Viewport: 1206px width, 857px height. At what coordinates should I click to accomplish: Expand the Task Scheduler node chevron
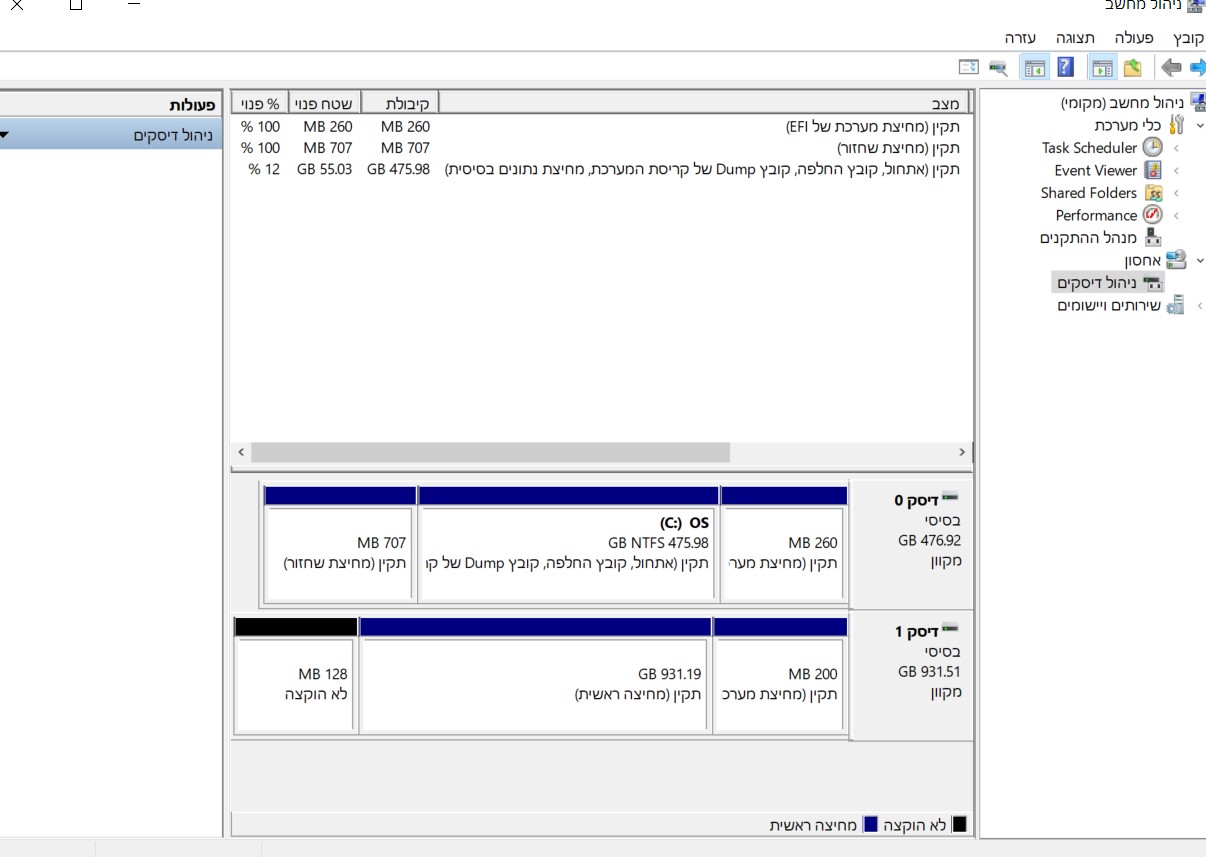(1176, 148)
